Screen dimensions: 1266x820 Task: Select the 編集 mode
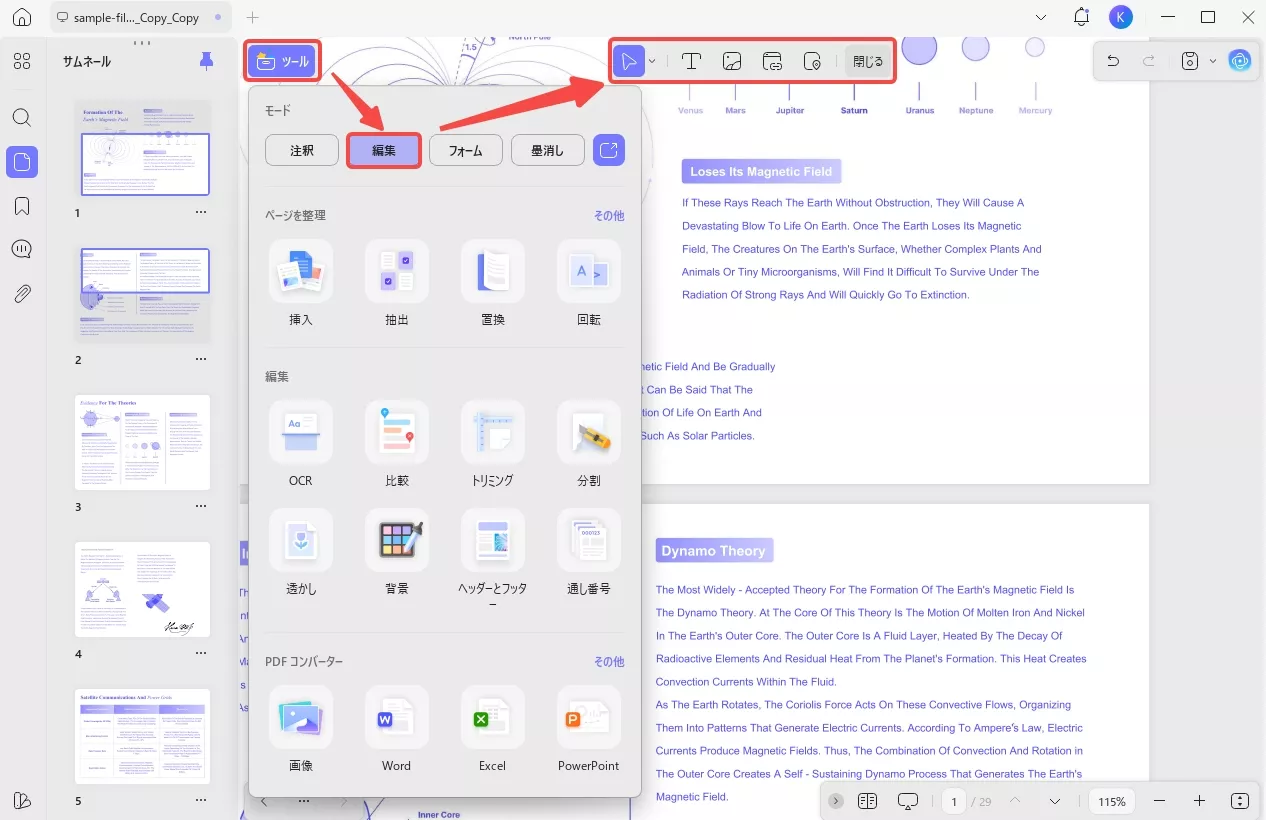click(384, 151)
